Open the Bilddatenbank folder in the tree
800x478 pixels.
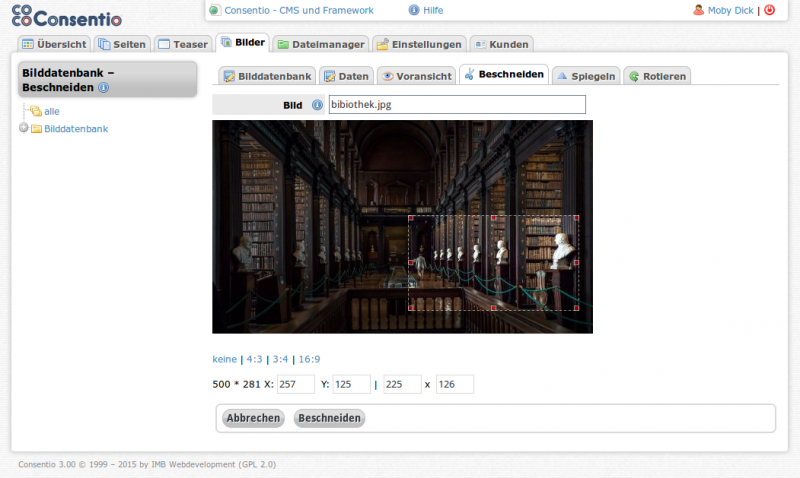click(75, 128)
